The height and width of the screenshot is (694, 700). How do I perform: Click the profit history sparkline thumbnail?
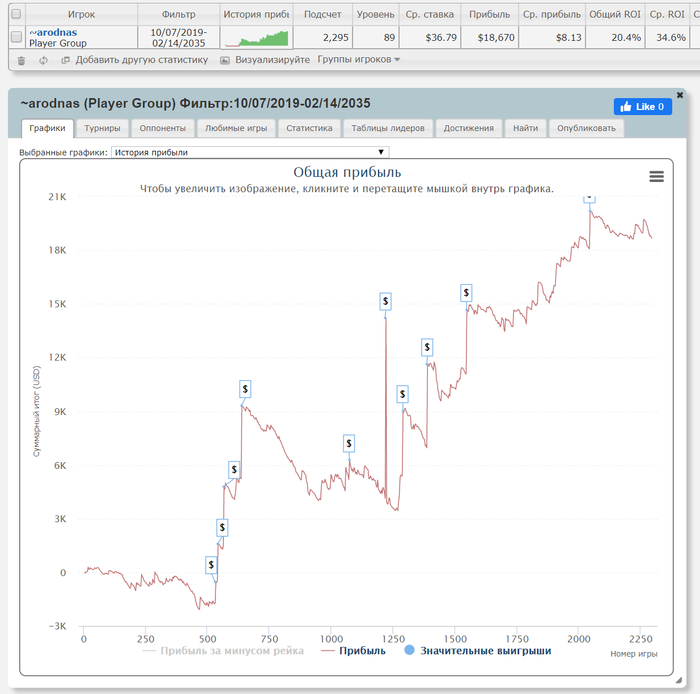(x=257, y=38)
